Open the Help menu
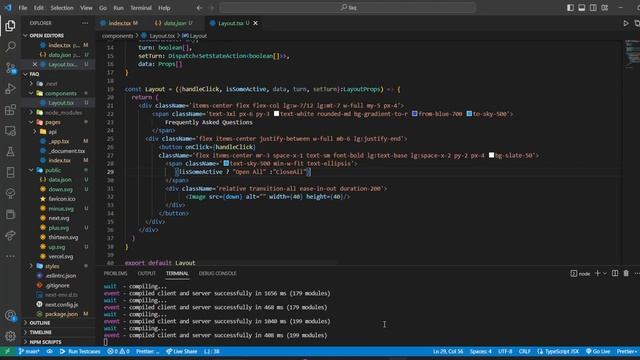 coord(164,8)
